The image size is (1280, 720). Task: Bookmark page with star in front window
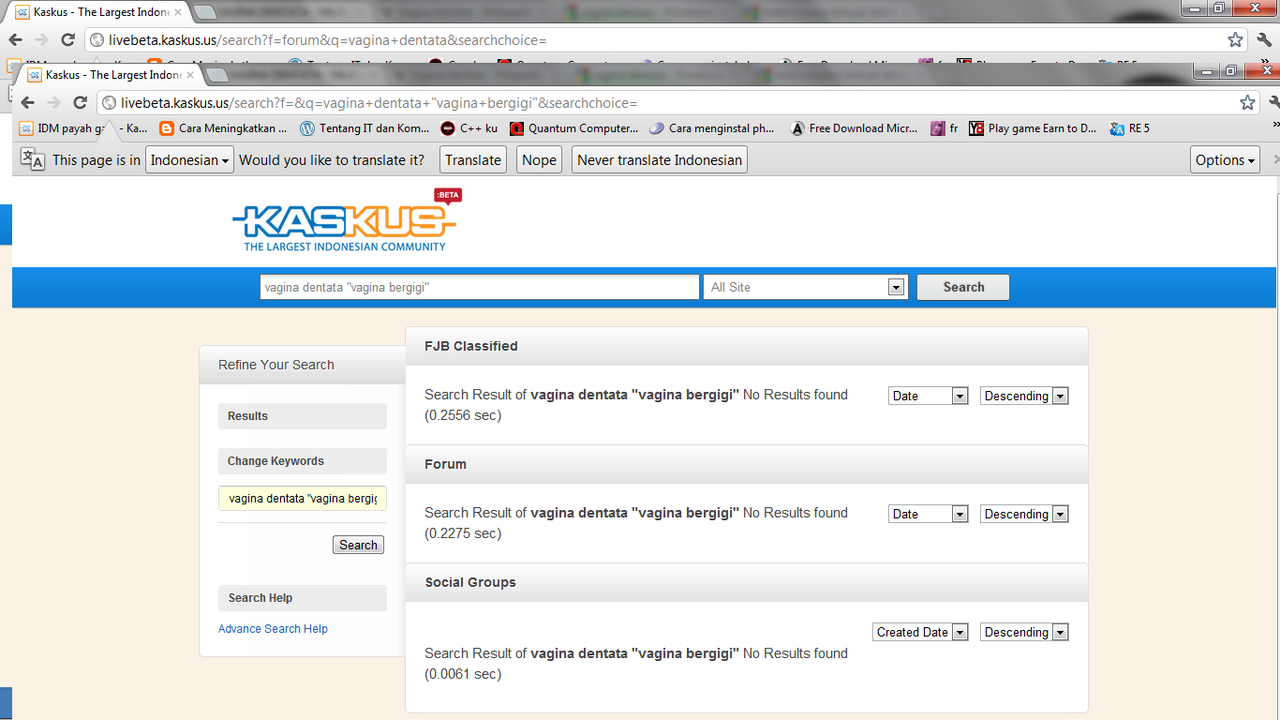coord(1247,102)
